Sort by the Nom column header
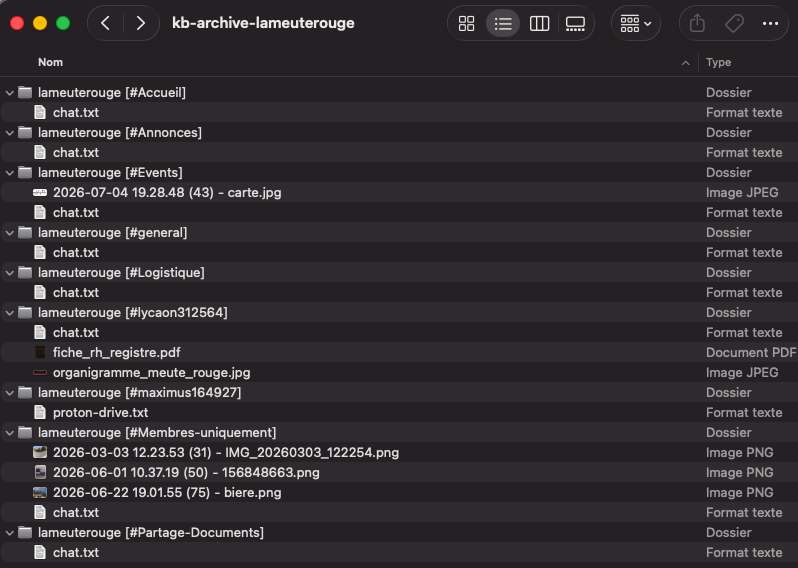This screenshot has height=568, width=798. [50, 62]
